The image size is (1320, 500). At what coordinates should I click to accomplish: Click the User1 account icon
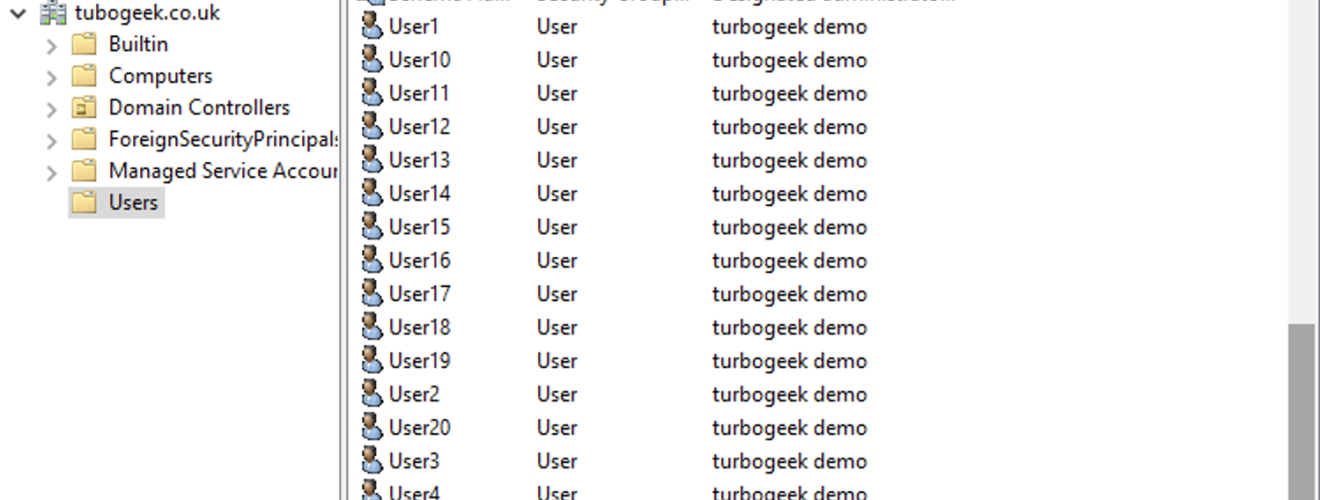(x=372, y=27)
